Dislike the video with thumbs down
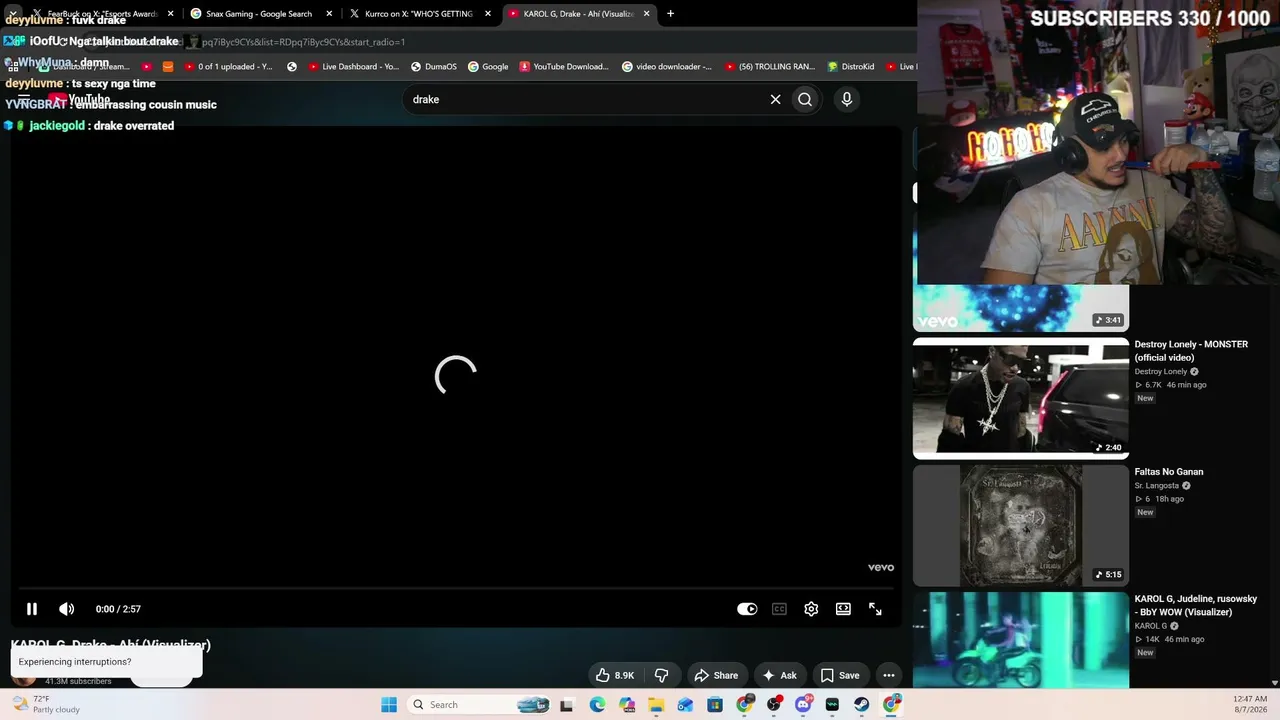Screen dimensions: 1280x720 [x=661, y=675]
